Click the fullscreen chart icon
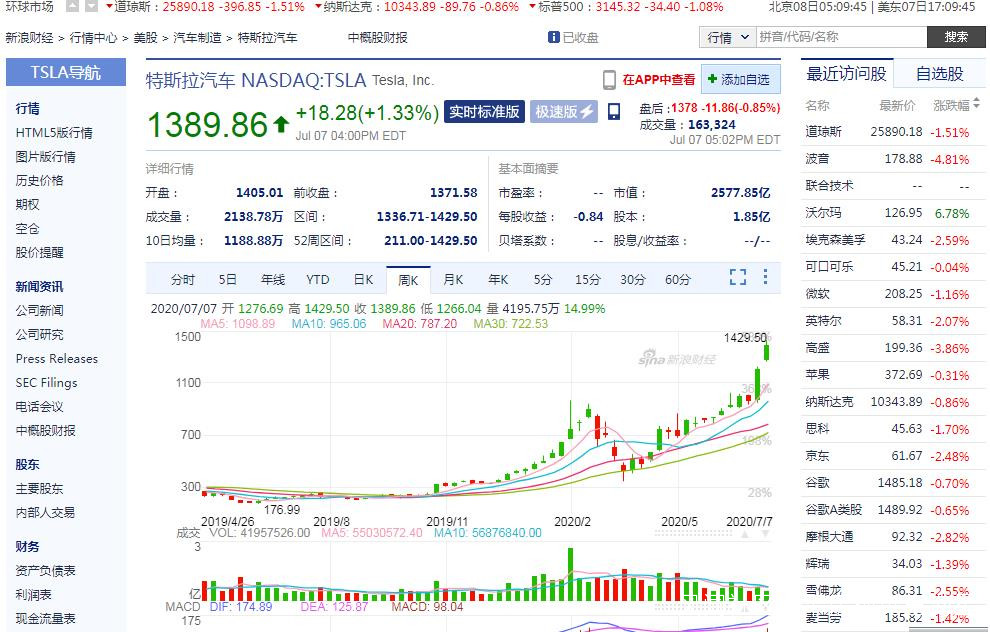This screenshot has width=990, height=632. click(737, 277)
